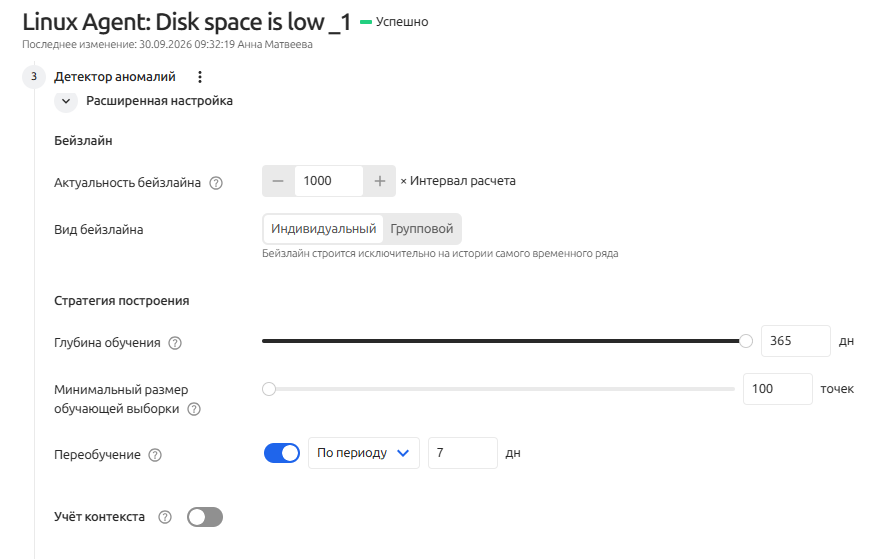Click the 1000 baseline value field
Viewport: 879px width, 559px height.
pyautogui.click(x=329, y=181)
